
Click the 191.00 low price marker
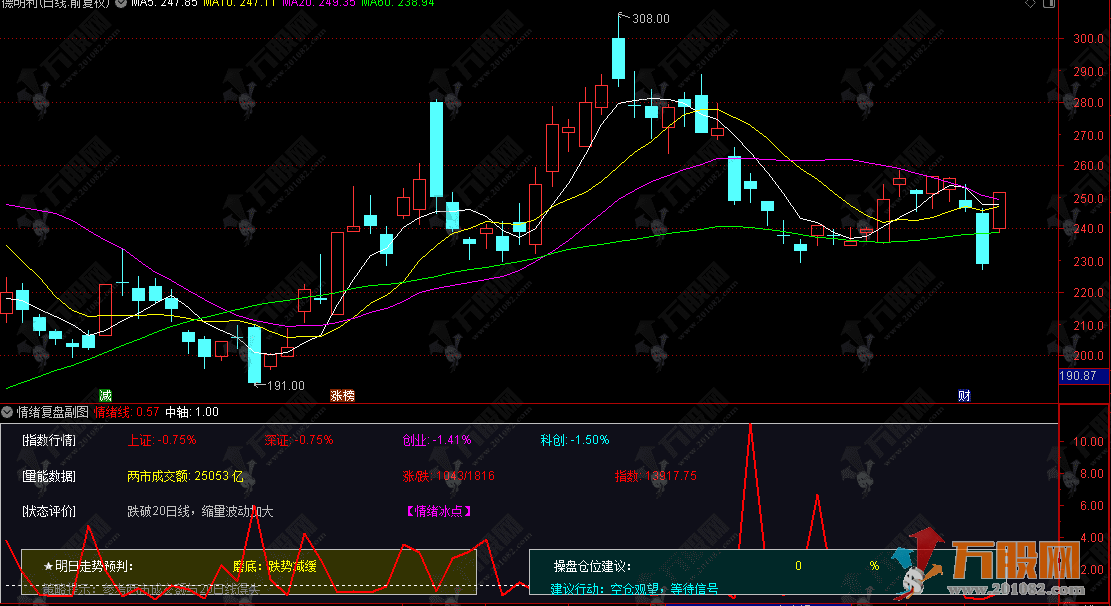point(285,385)
